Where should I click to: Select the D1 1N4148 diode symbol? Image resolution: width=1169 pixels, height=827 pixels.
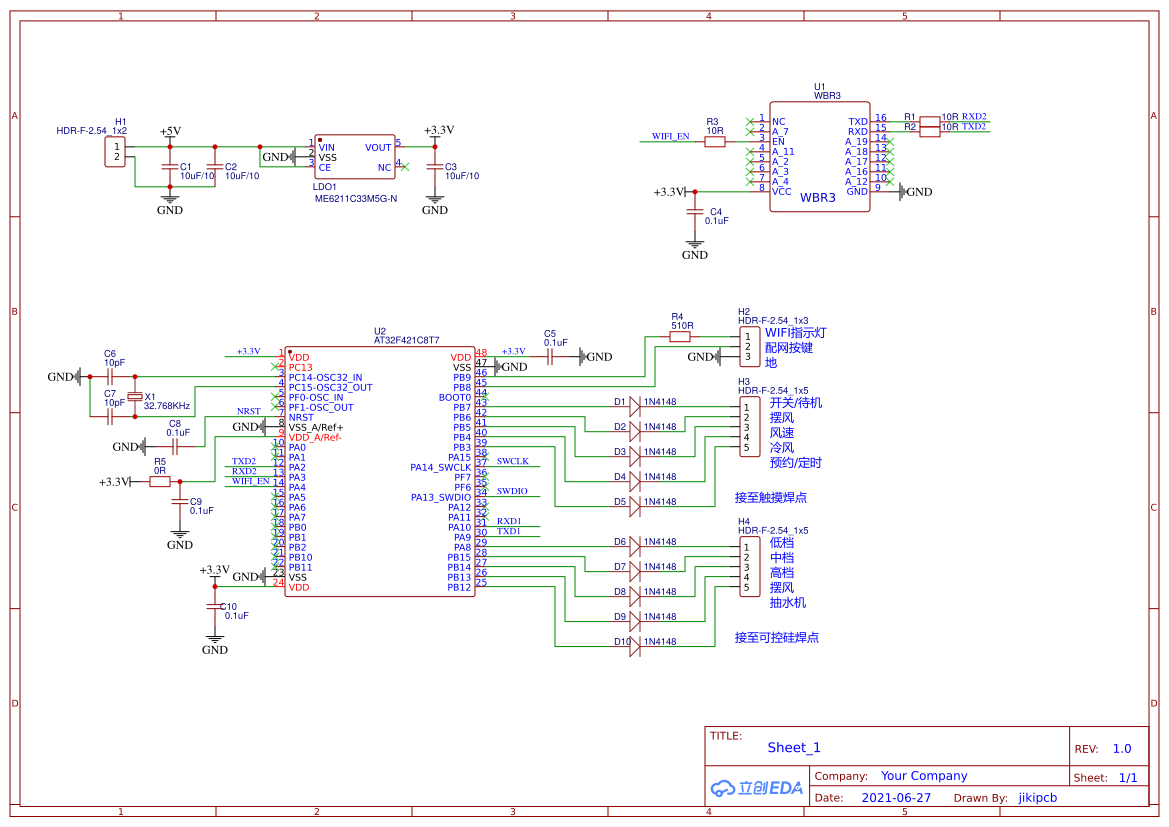click(x=634, y=407)
